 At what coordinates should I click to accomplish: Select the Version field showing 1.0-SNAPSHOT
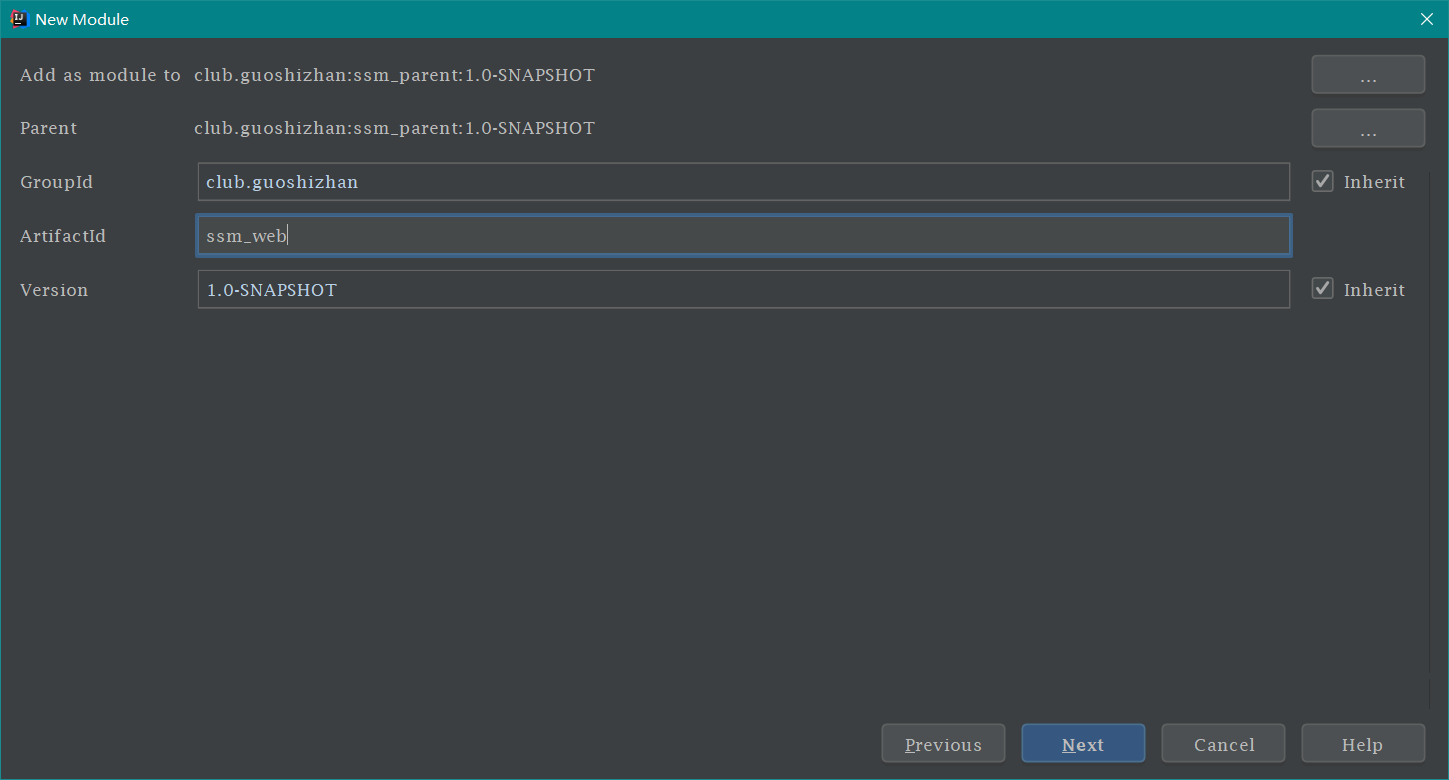[x=743, y=290]
